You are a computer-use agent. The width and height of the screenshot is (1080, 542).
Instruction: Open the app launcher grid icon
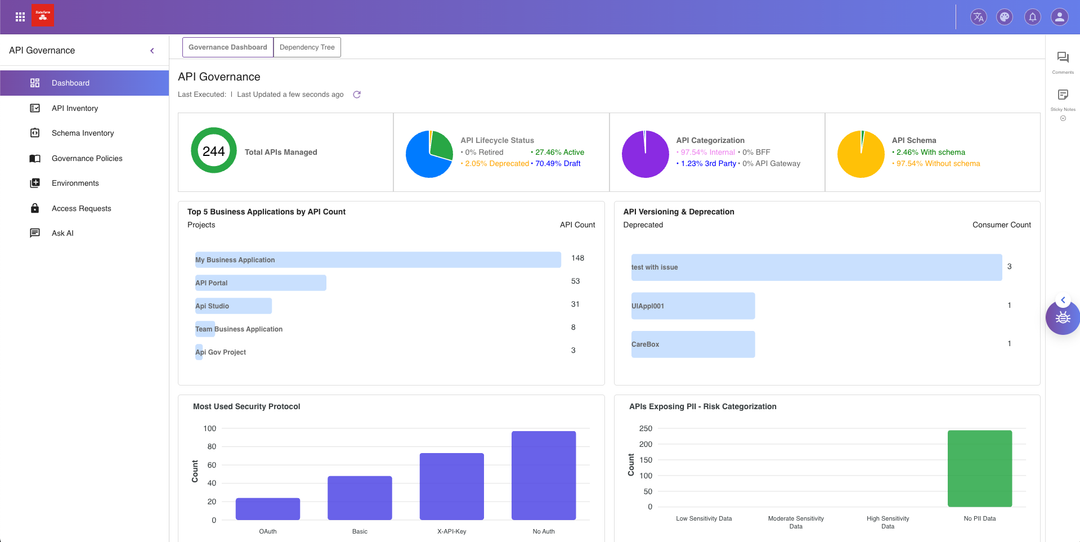(20, 16)
